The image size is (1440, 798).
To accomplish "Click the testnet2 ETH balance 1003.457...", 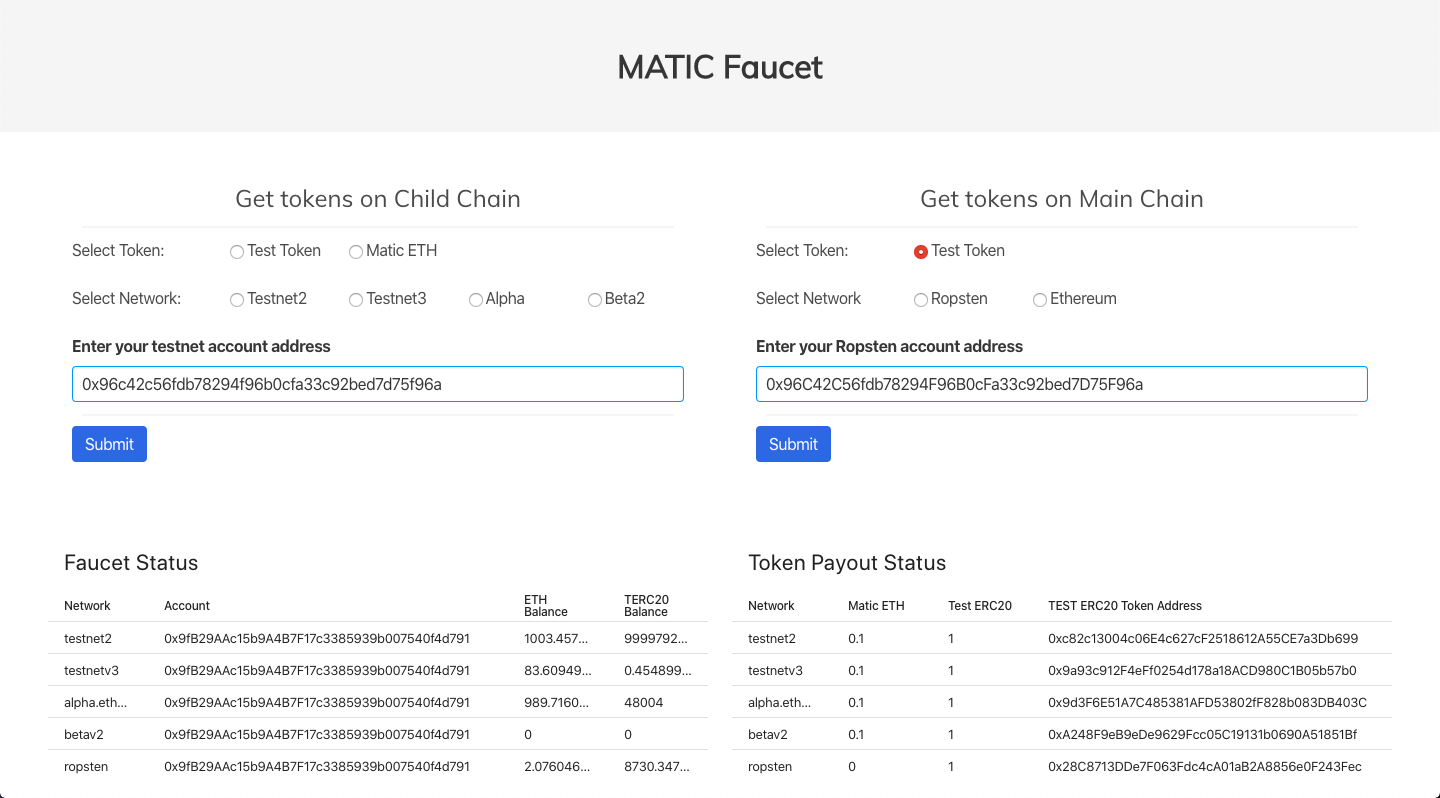I will [556, 638].
